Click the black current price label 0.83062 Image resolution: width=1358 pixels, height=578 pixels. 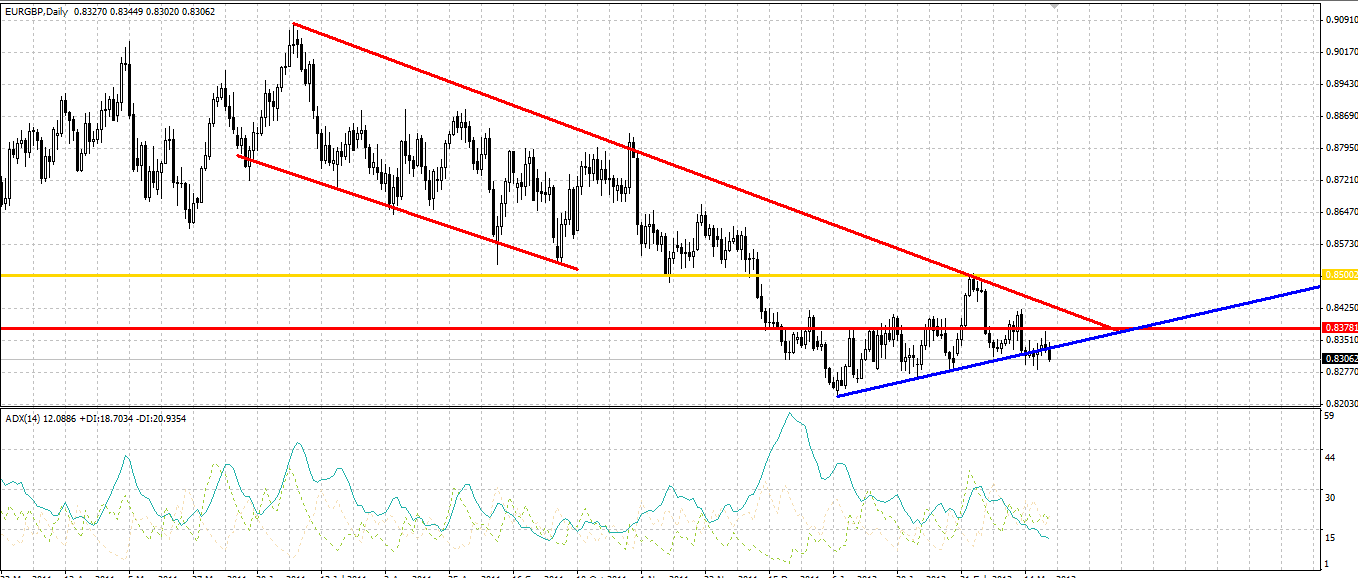1339,359
